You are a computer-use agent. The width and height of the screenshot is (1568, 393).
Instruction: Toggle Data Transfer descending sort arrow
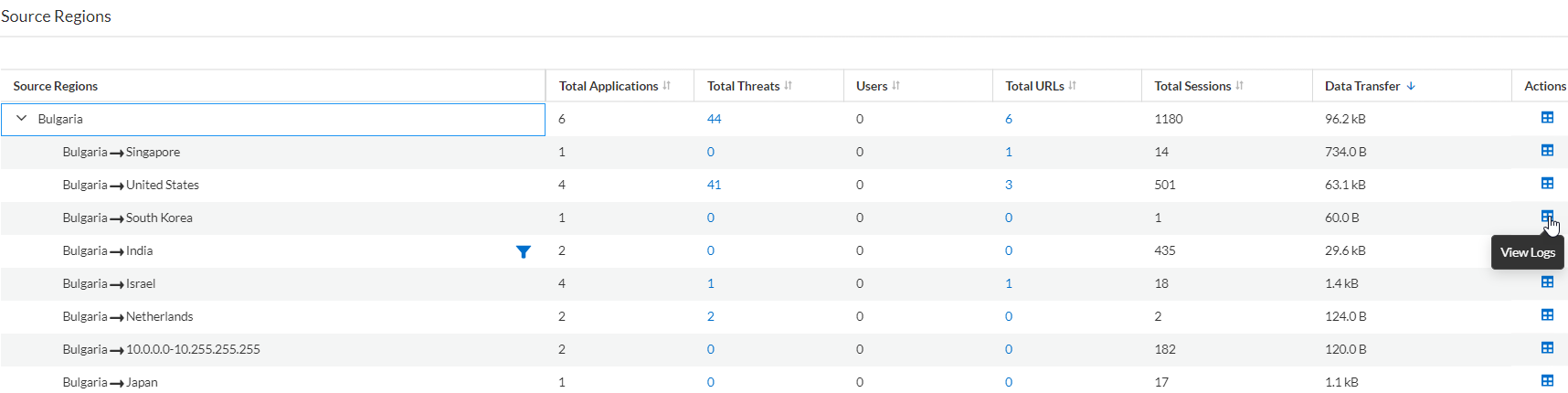click(x=1411, y=86)
